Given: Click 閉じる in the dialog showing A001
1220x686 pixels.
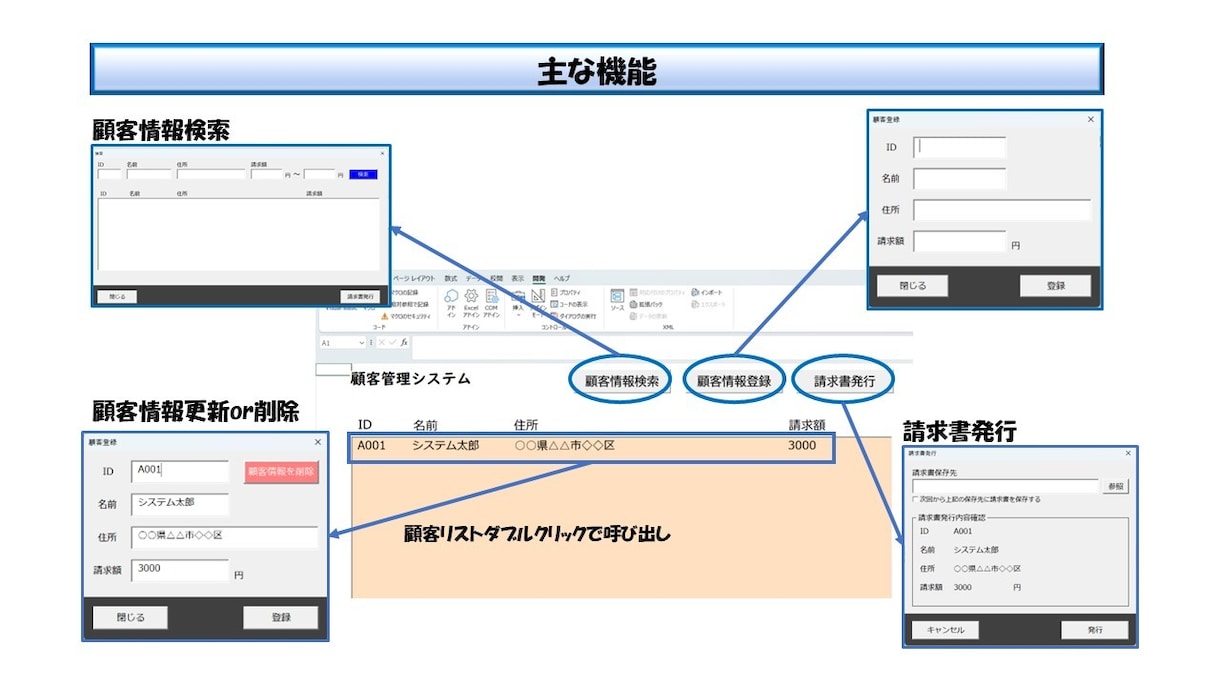Looking at the screenshot, I should click(x=130, y=617).
